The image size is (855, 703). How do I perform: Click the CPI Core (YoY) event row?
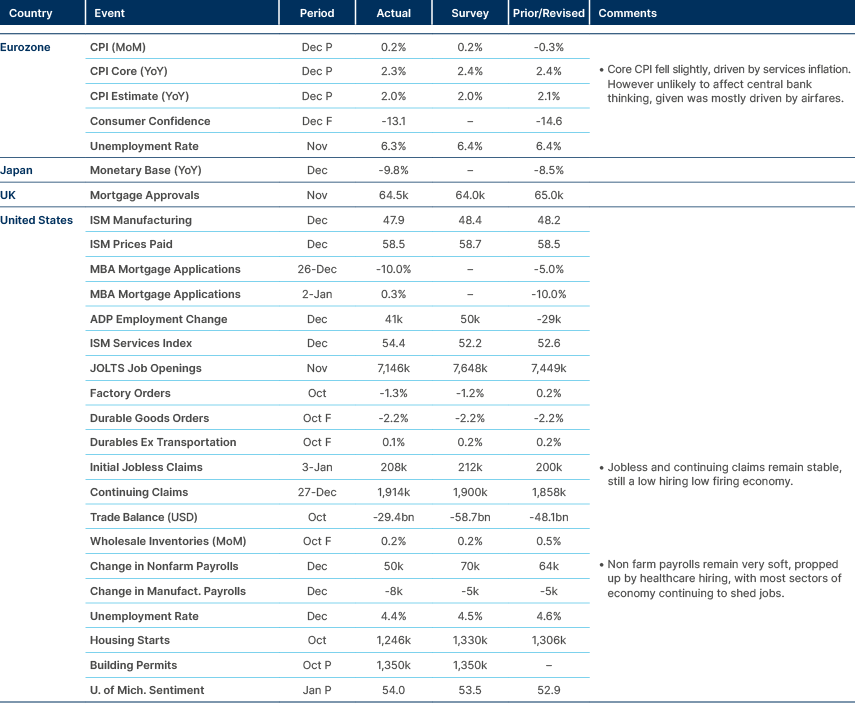coord(130,71)
